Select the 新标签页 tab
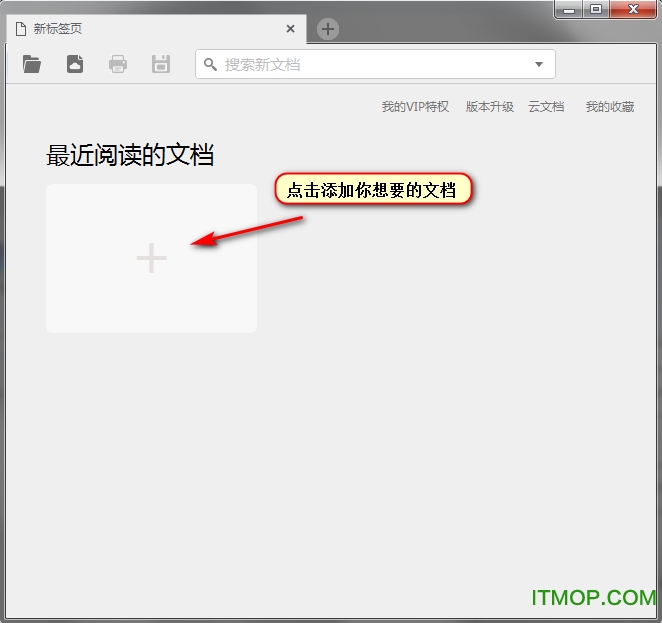Viewport: 662px width, 623px height. tap(156, 29)
